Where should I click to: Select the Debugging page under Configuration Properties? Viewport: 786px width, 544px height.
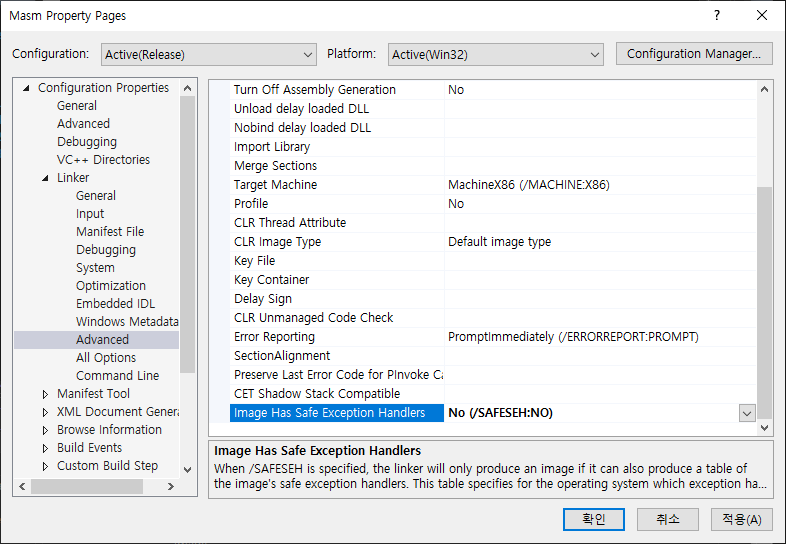pyautogui.click(x=87, y=142)
